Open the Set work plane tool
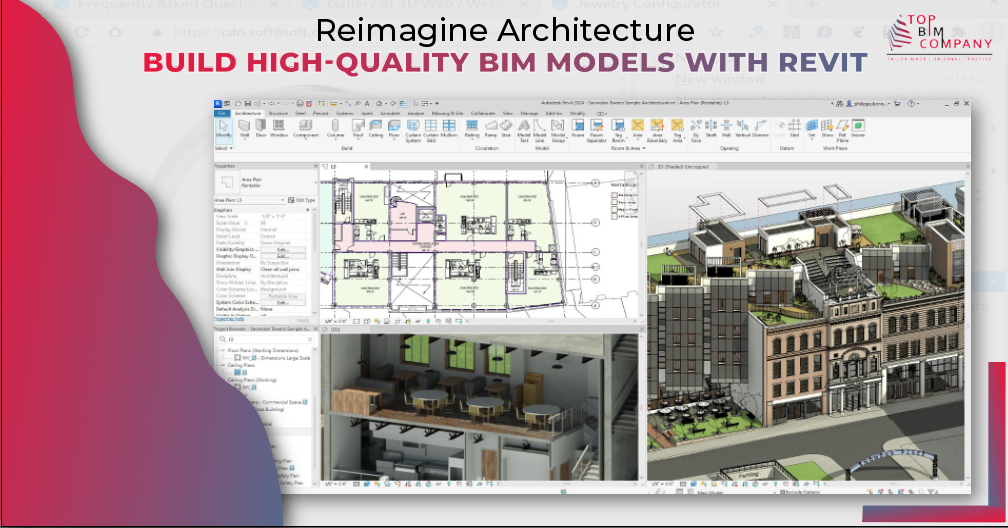Viewport: 1008px width, 528px height. [x=812, y=129]
